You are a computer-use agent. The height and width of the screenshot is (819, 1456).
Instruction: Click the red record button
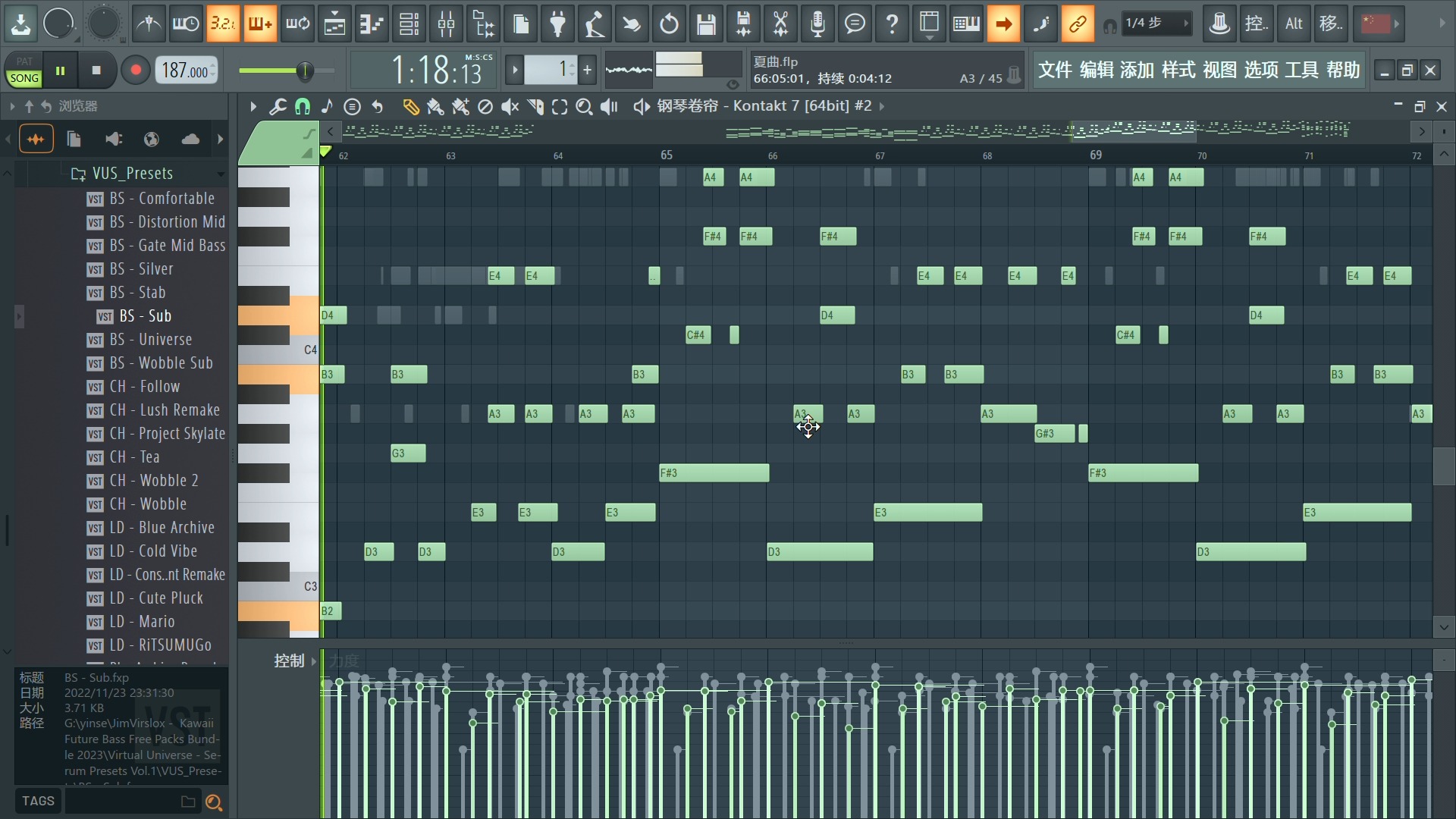pos(136,71)
